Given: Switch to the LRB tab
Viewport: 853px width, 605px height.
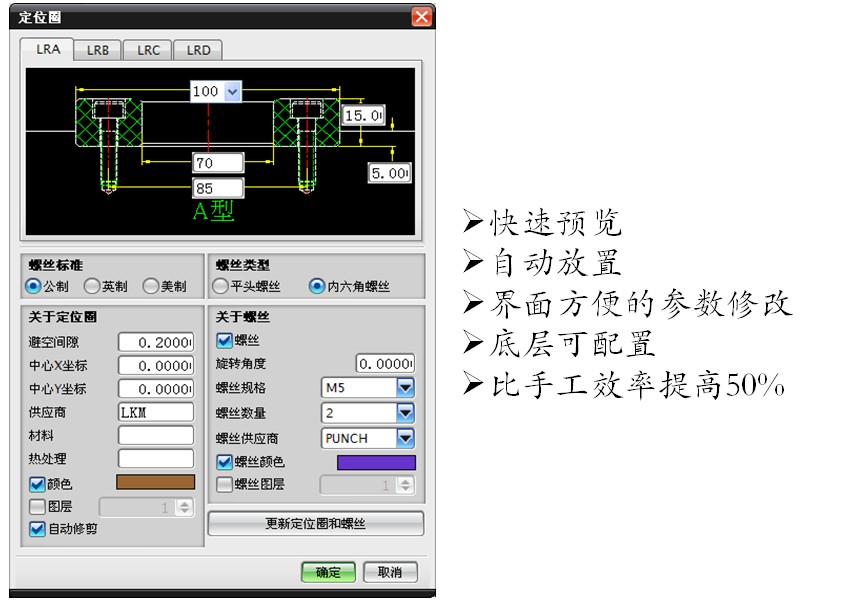Looking at the screenshot, I should pyautogui.click(x=98, y=50).
